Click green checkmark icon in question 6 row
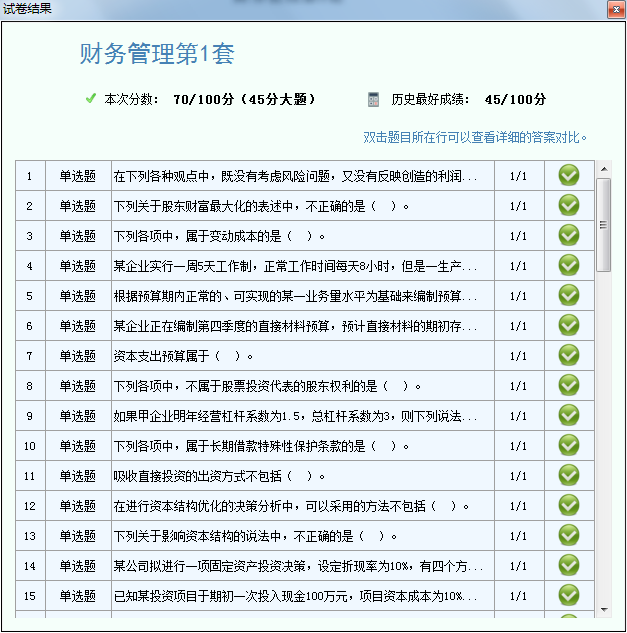This screenshot has height=633, width=627. pos(569,325)
